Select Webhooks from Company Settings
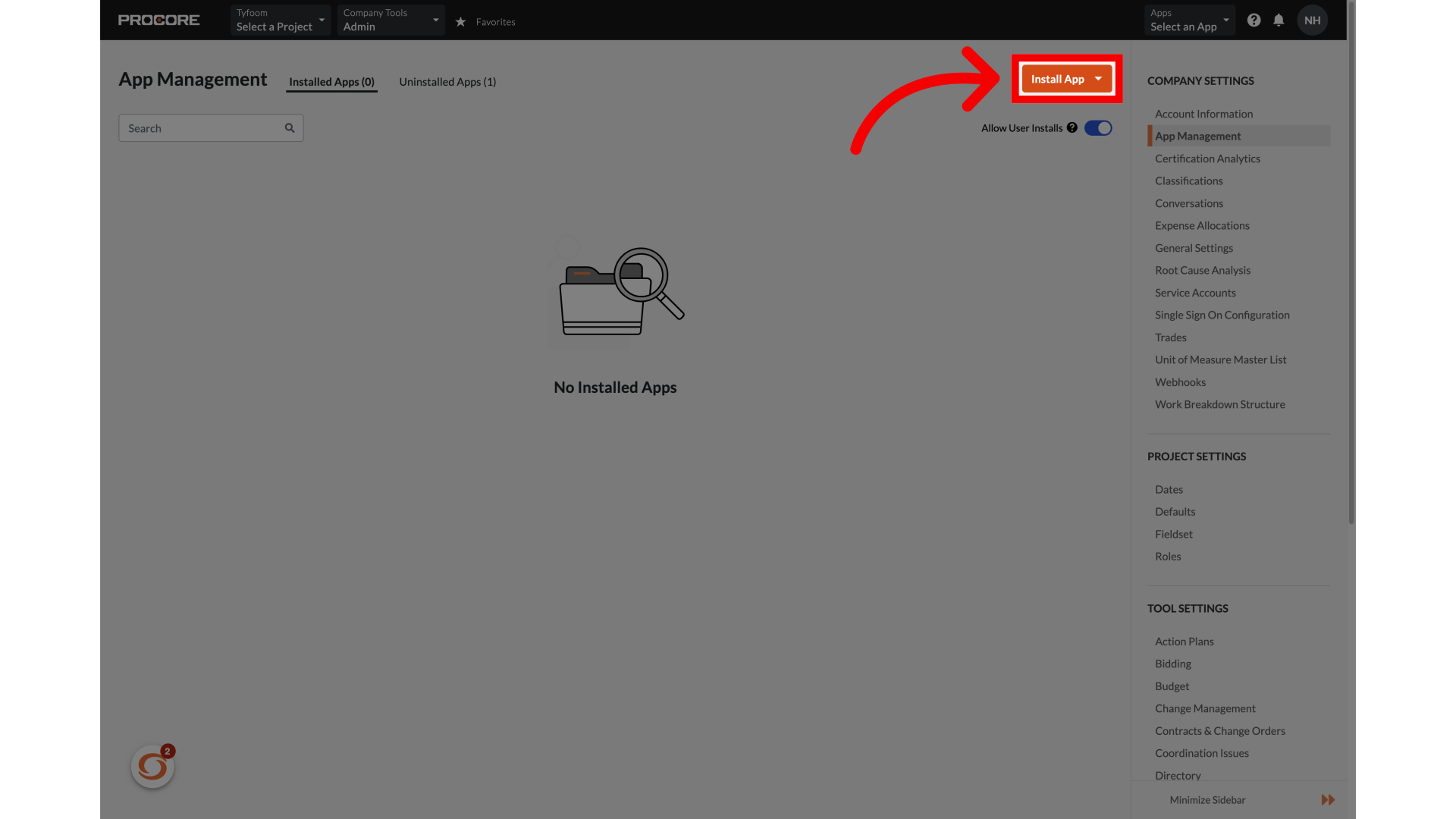1456x819 pixels. click(x=1180, y=381)
